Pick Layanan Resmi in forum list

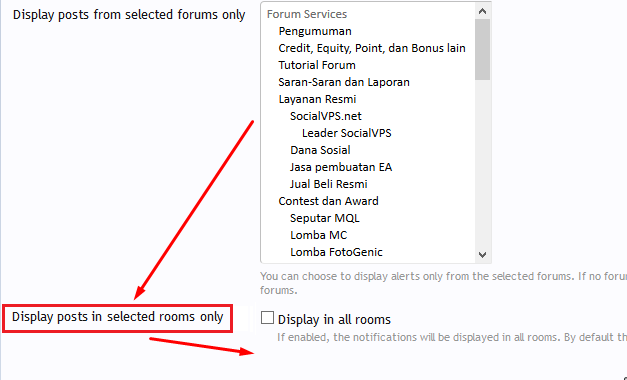tap(317, 99)
